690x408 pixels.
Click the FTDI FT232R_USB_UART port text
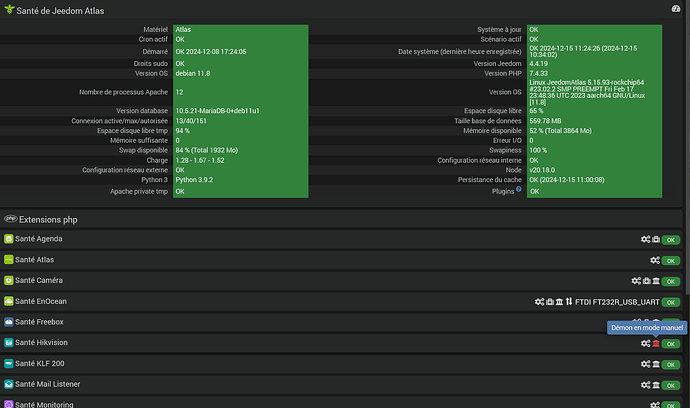coord(617,302)
